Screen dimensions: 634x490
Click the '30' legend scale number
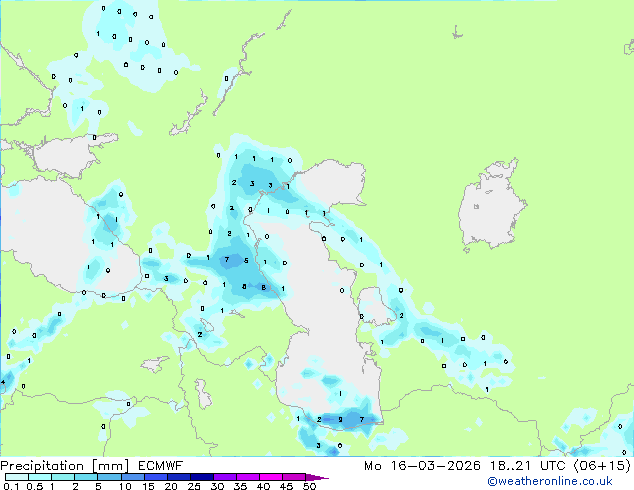[x=218, y=486]
